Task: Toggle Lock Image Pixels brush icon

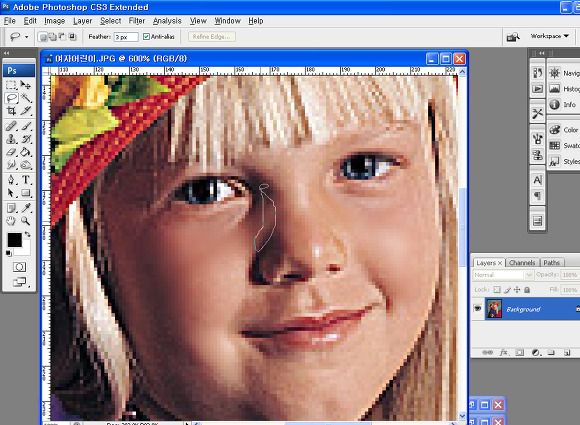Action: (508, 290)
